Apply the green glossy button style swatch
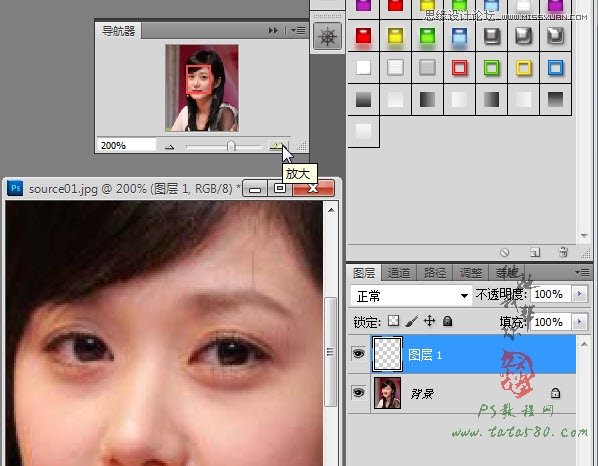Screen dimensions: 598x466 [x=428, y=36]
